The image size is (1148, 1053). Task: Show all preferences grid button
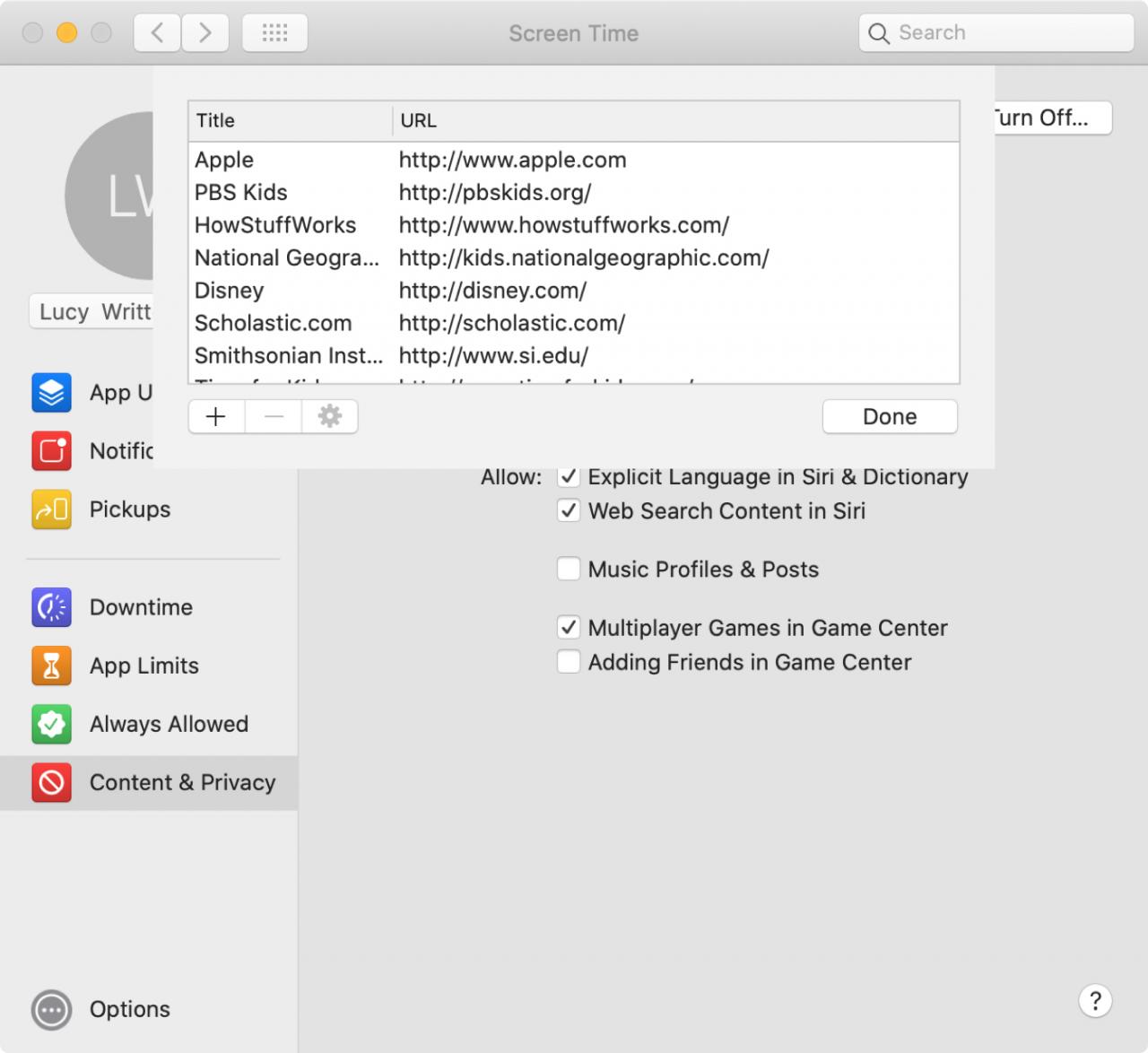tap(274, 33)
